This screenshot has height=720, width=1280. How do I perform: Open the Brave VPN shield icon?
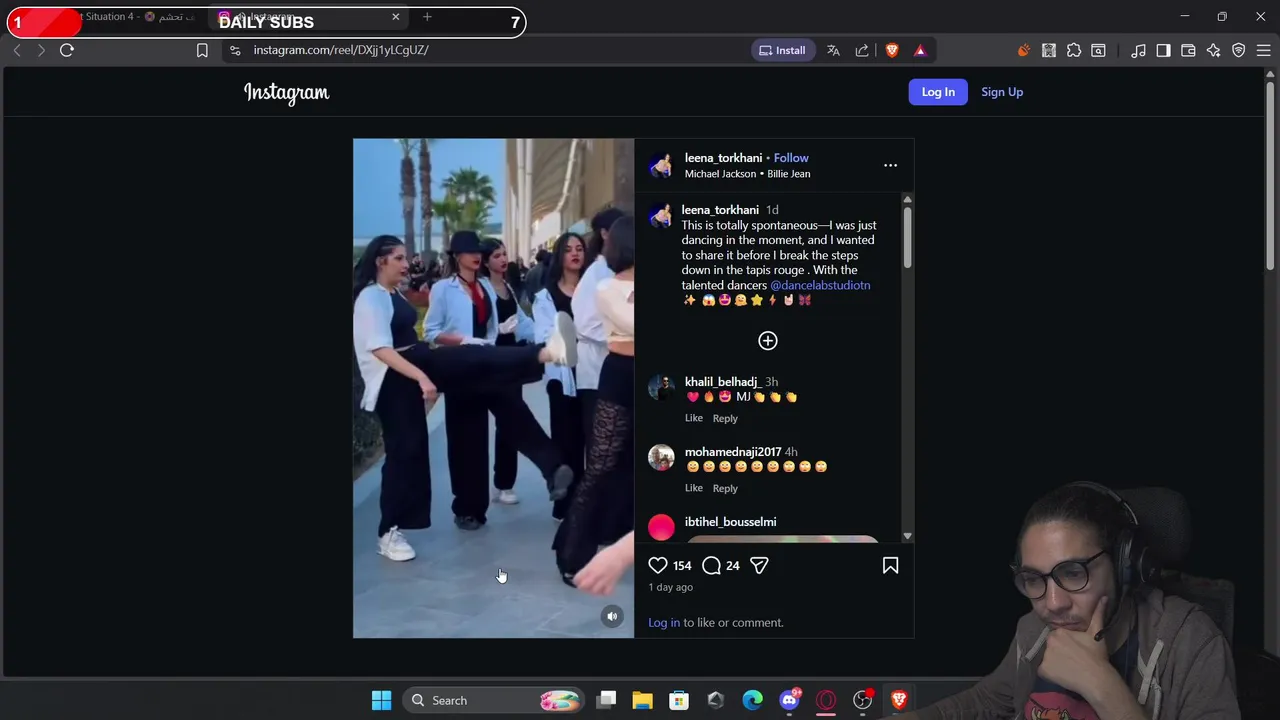coord(1238,50)
